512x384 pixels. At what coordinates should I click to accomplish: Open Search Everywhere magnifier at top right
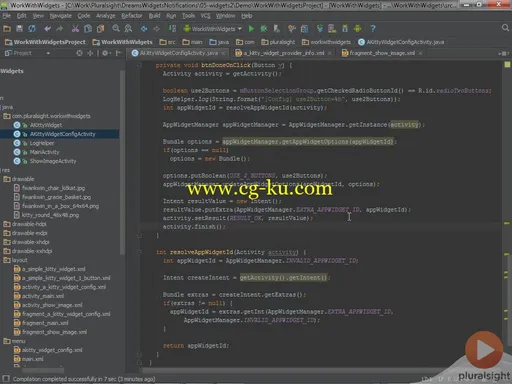tap(505, 28)
